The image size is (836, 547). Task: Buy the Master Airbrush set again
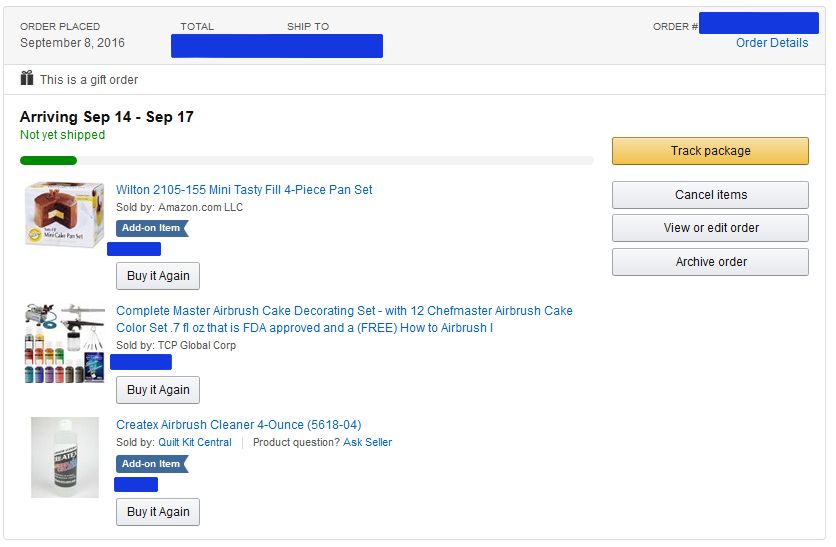pyautogui.click(x=158, y=390)
